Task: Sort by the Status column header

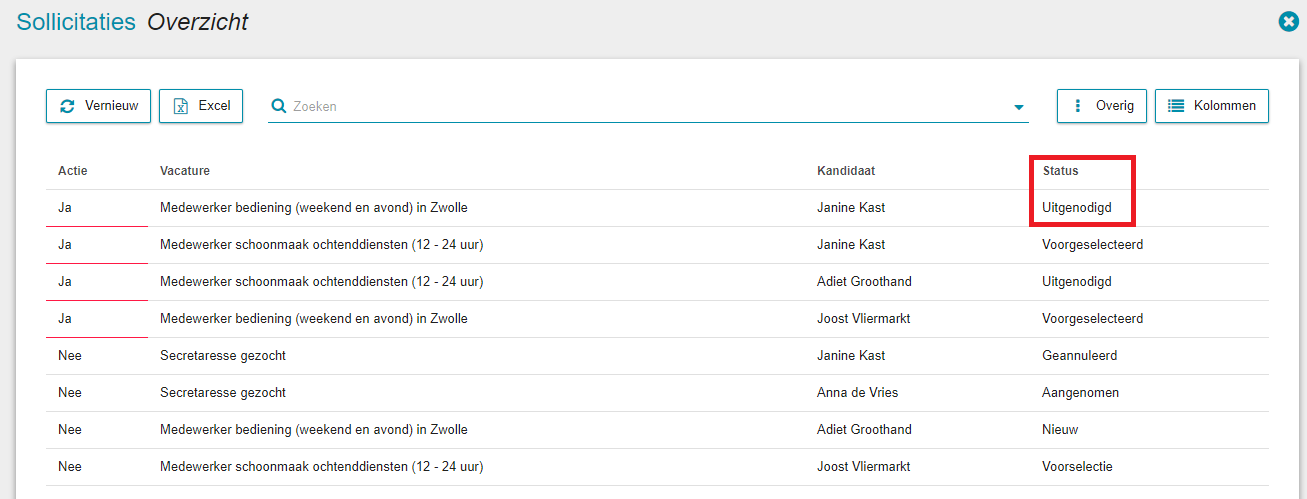Action: coord(1060,171)
